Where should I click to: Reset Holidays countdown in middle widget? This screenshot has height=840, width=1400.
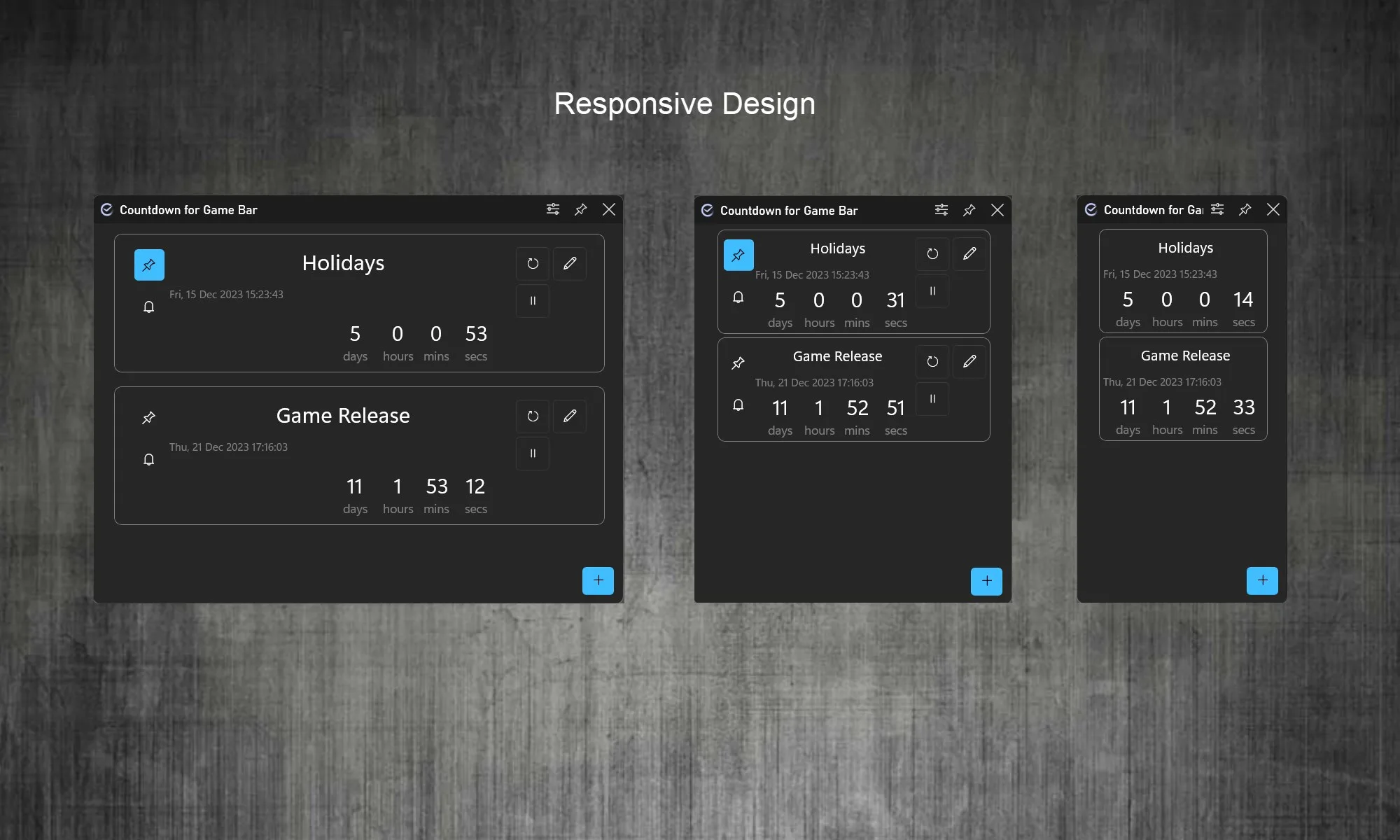(932, 254)
